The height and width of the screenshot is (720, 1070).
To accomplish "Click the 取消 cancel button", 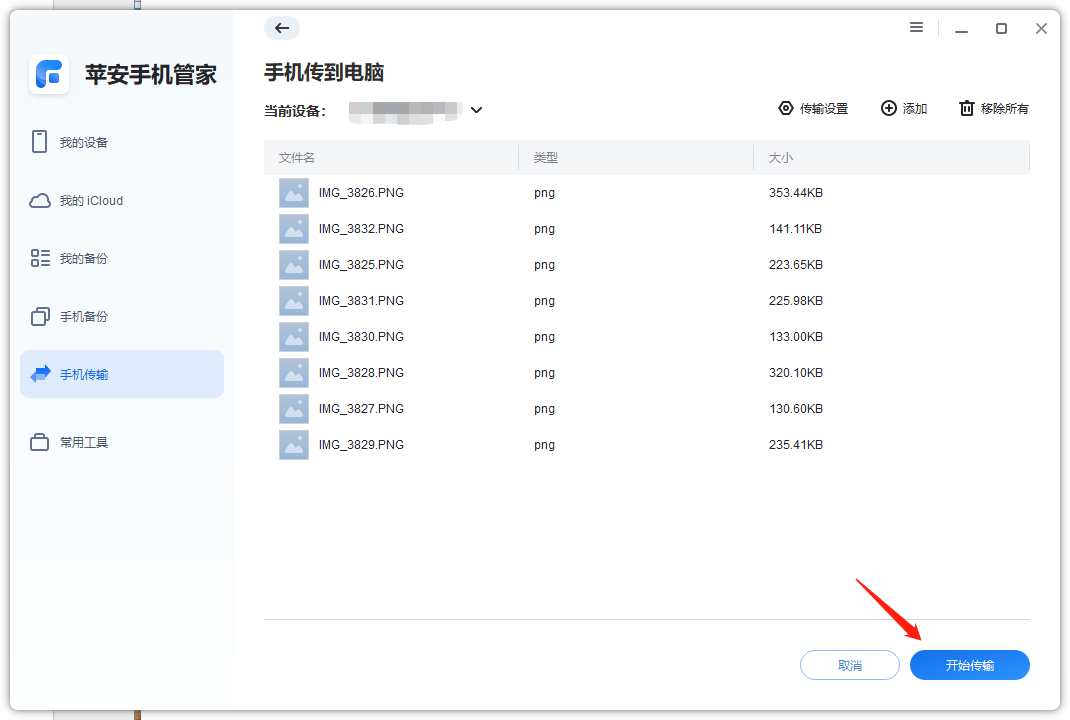I will click(849, 664).
